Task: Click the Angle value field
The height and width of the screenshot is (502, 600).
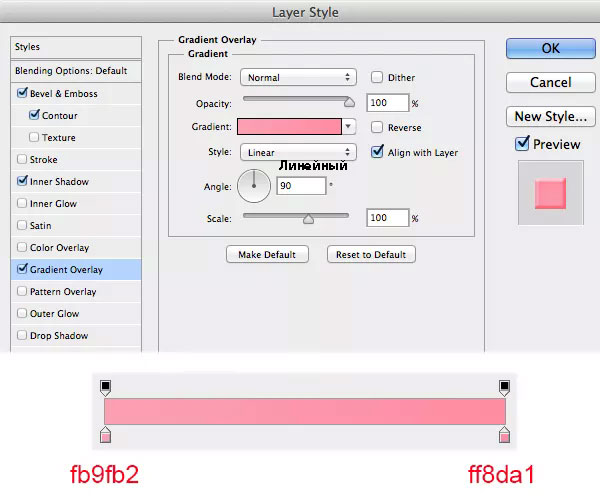Action: (301, 186)
